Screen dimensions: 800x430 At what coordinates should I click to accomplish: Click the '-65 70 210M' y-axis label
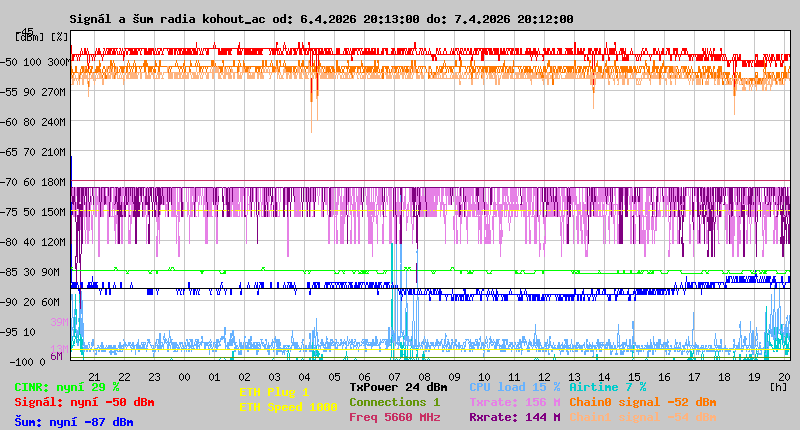tap(33, 153)
